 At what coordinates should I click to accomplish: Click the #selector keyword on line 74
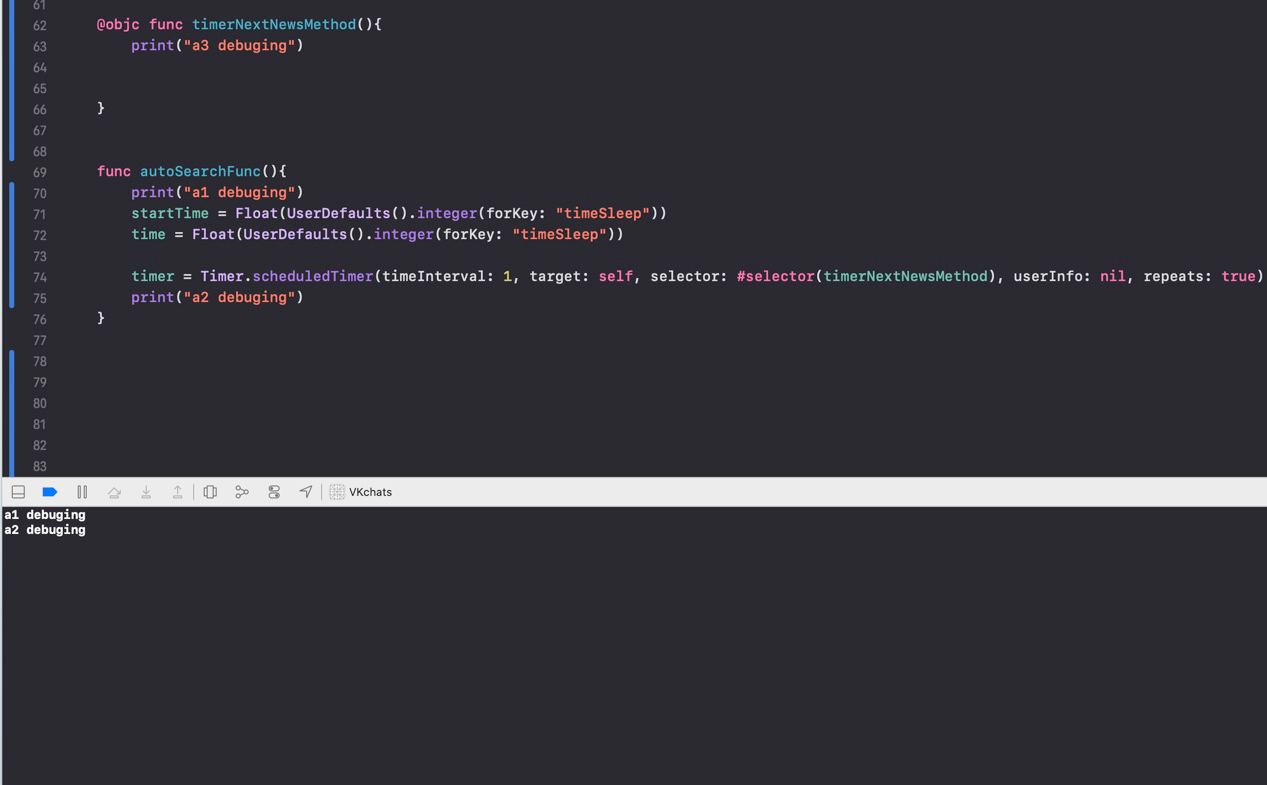[x=776, y=276]
